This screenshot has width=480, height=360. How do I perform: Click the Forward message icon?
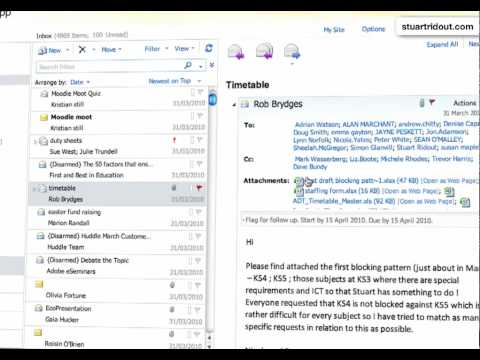point(292,52)
